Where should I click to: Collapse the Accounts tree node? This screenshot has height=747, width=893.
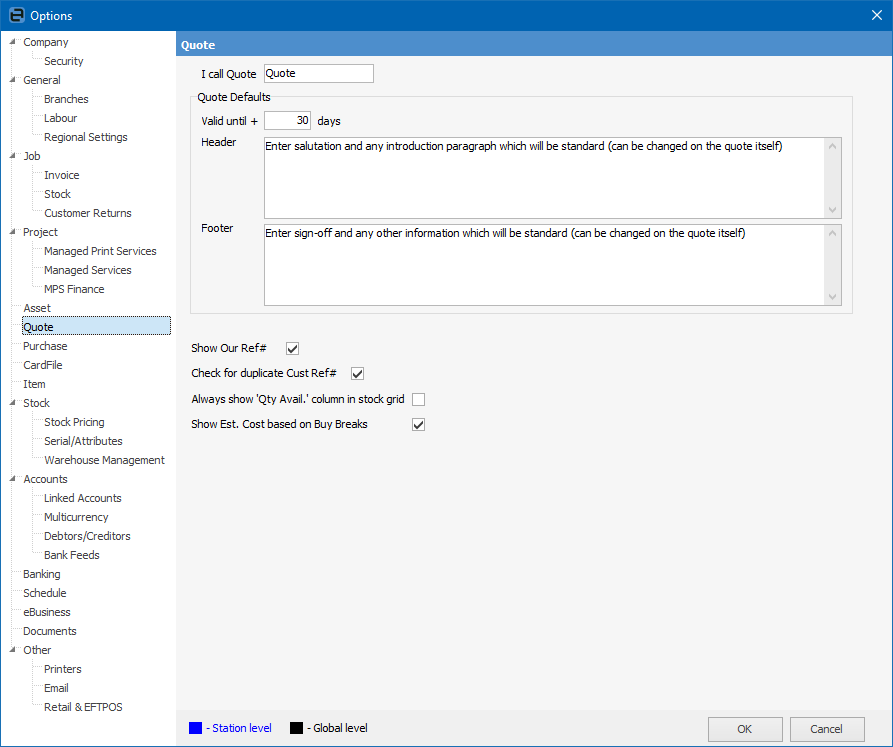point(12,479)
